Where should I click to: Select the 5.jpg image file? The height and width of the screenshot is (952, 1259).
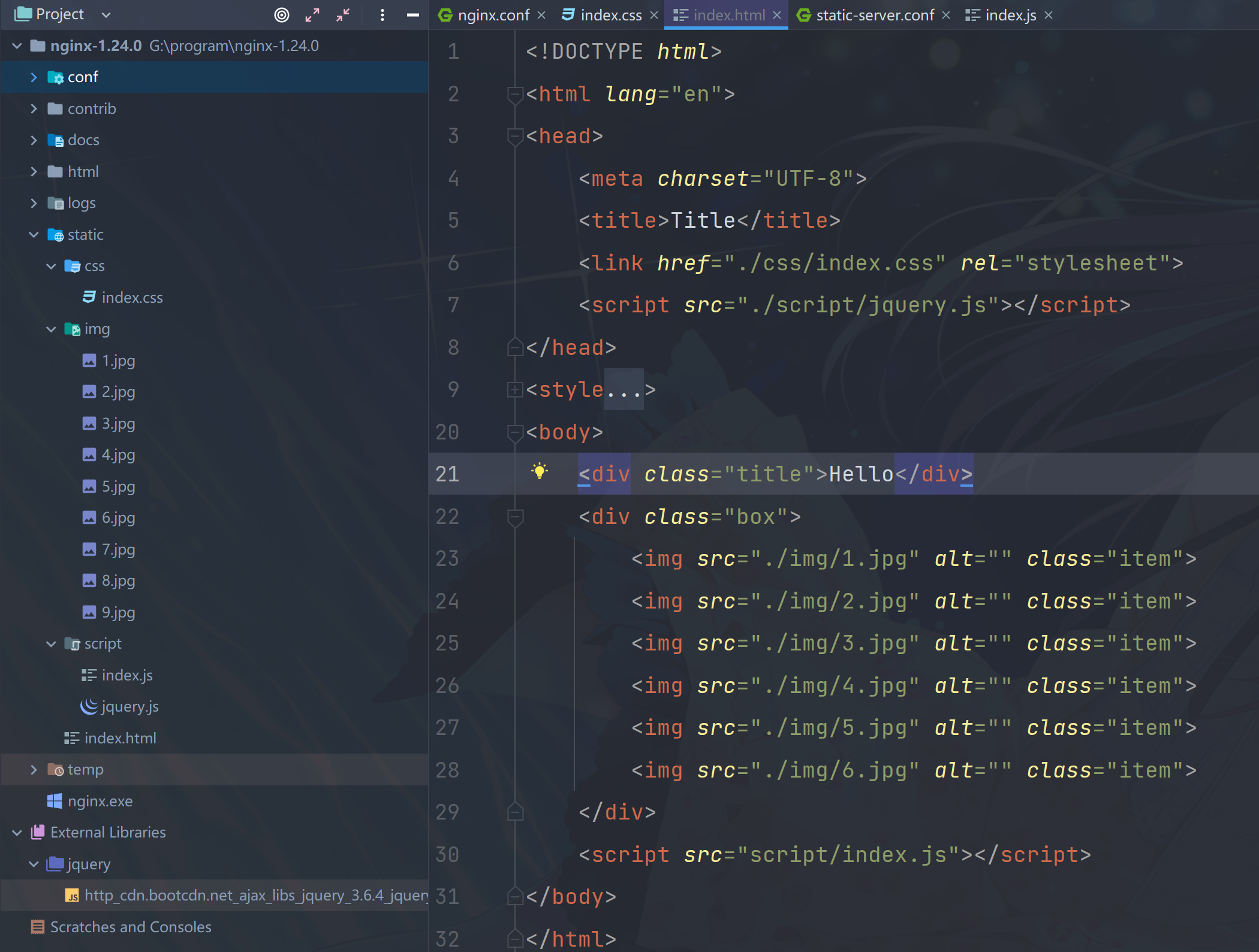(x=118, y=486)
